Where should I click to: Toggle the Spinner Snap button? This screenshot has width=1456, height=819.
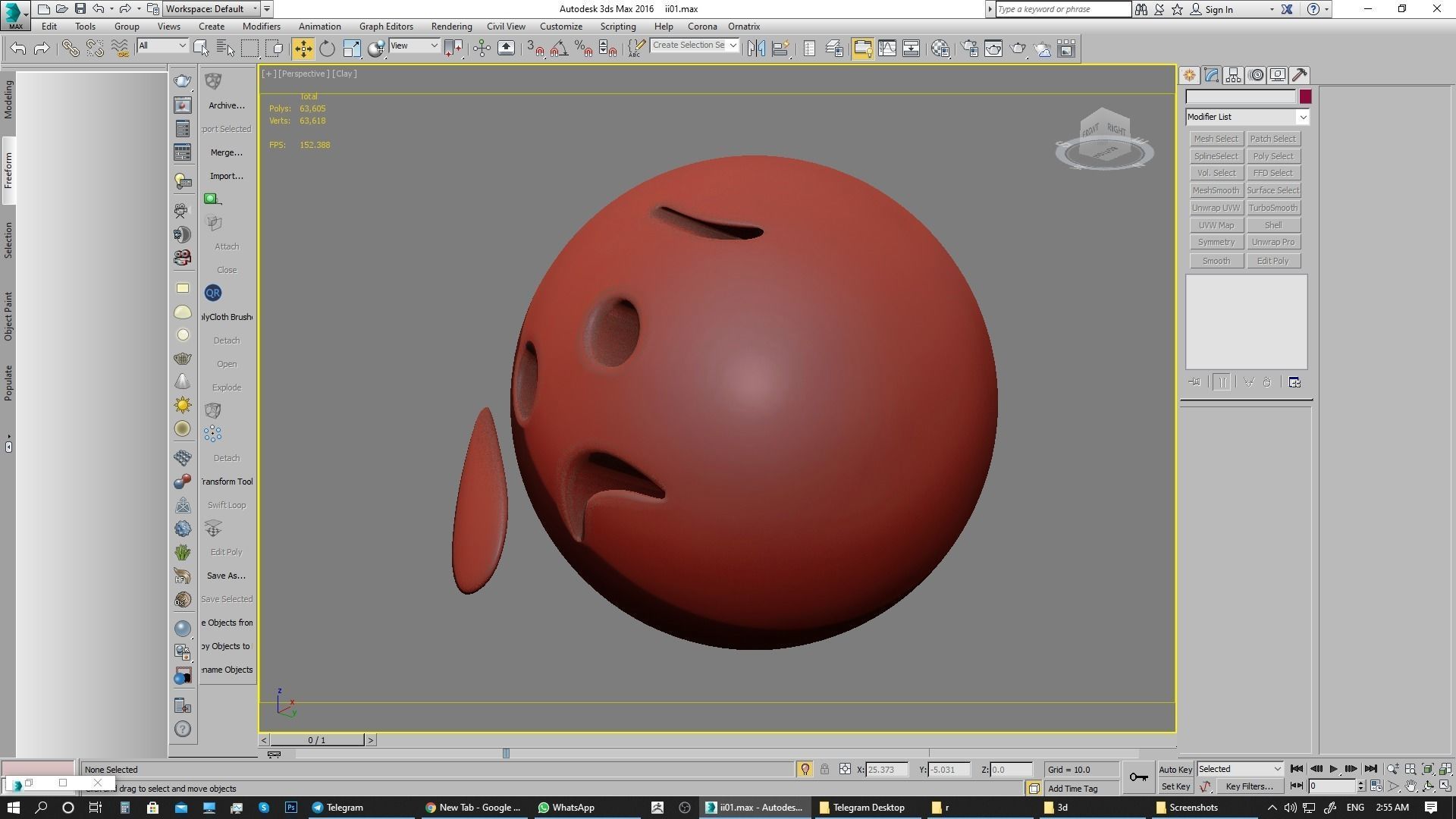coord(608,49)
